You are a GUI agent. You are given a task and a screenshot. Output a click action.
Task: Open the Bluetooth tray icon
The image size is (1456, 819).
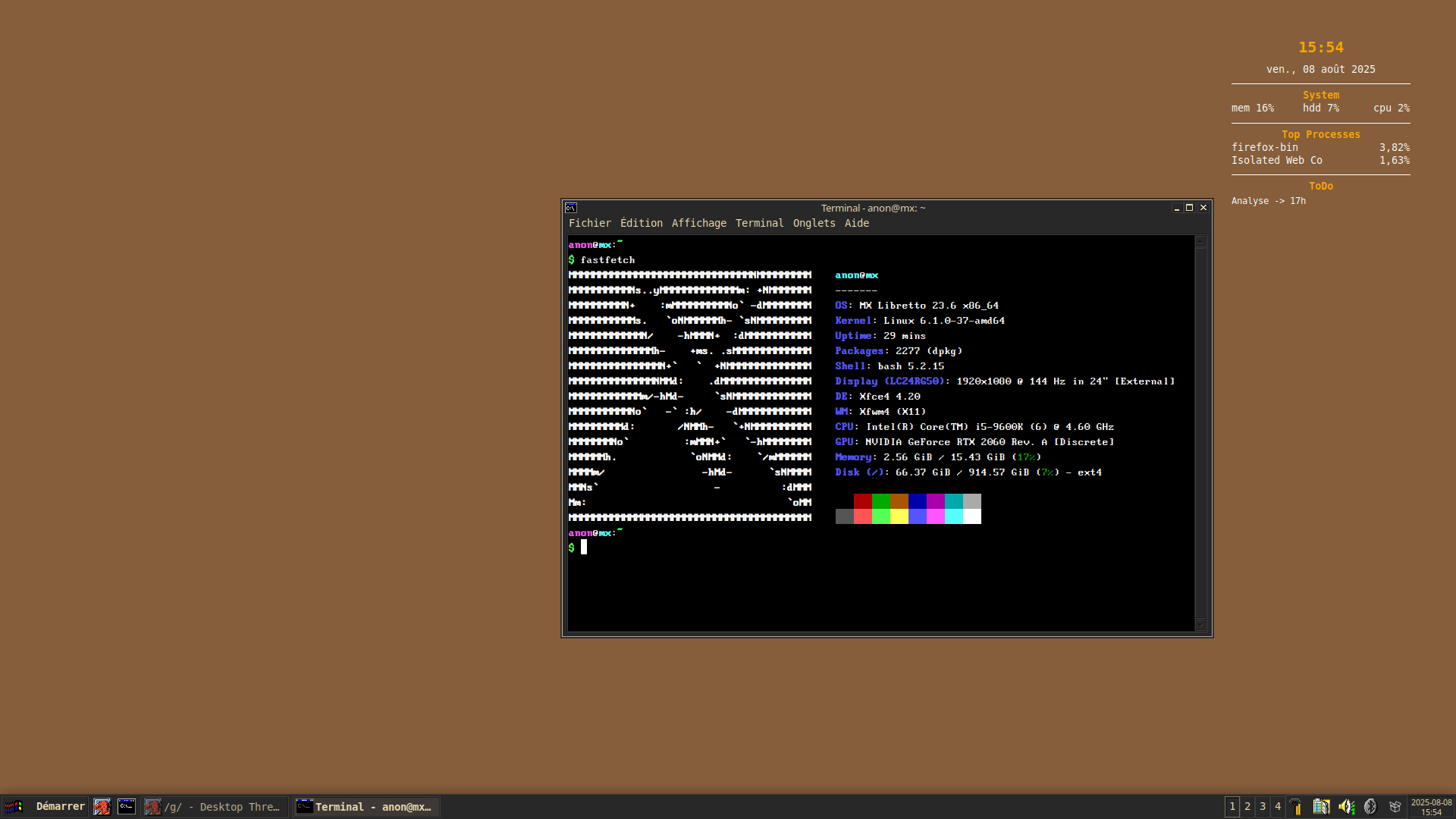[1370, 807]
